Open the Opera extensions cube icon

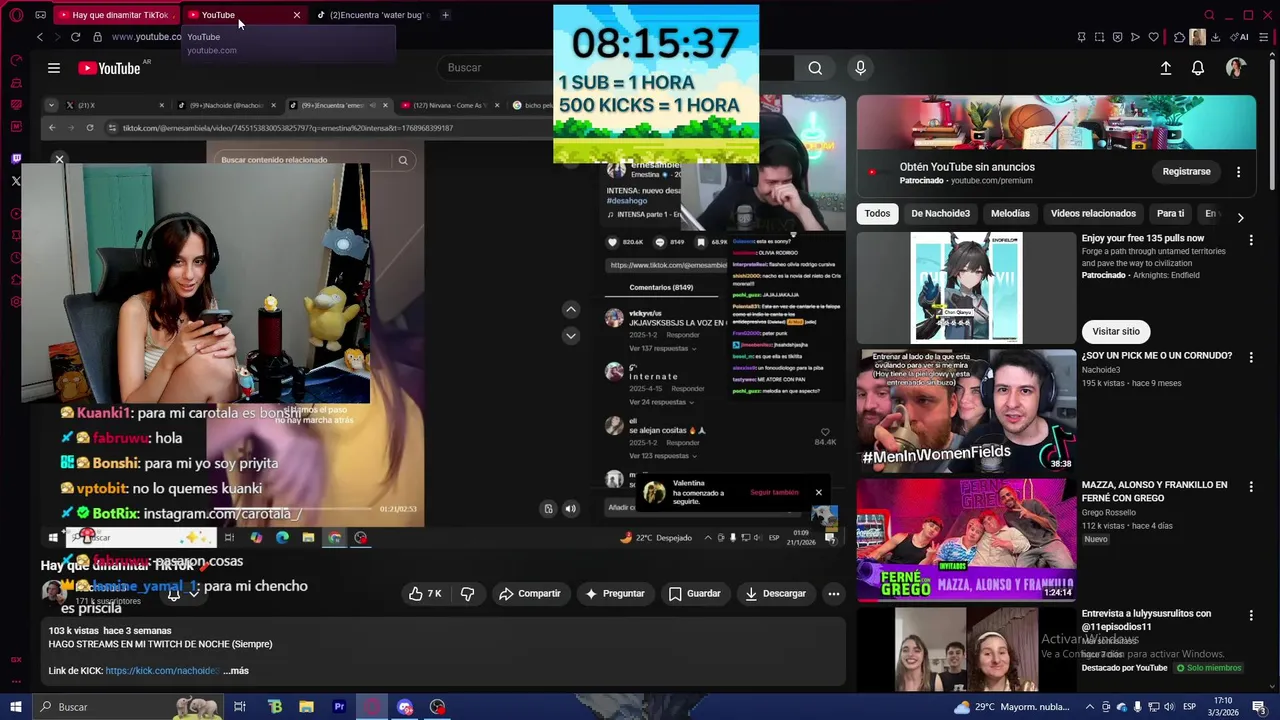click(1179, 37)
